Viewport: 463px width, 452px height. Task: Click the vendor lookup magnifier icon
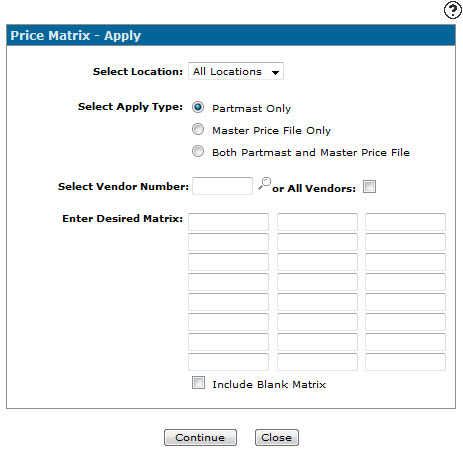[x=265, y=184]
